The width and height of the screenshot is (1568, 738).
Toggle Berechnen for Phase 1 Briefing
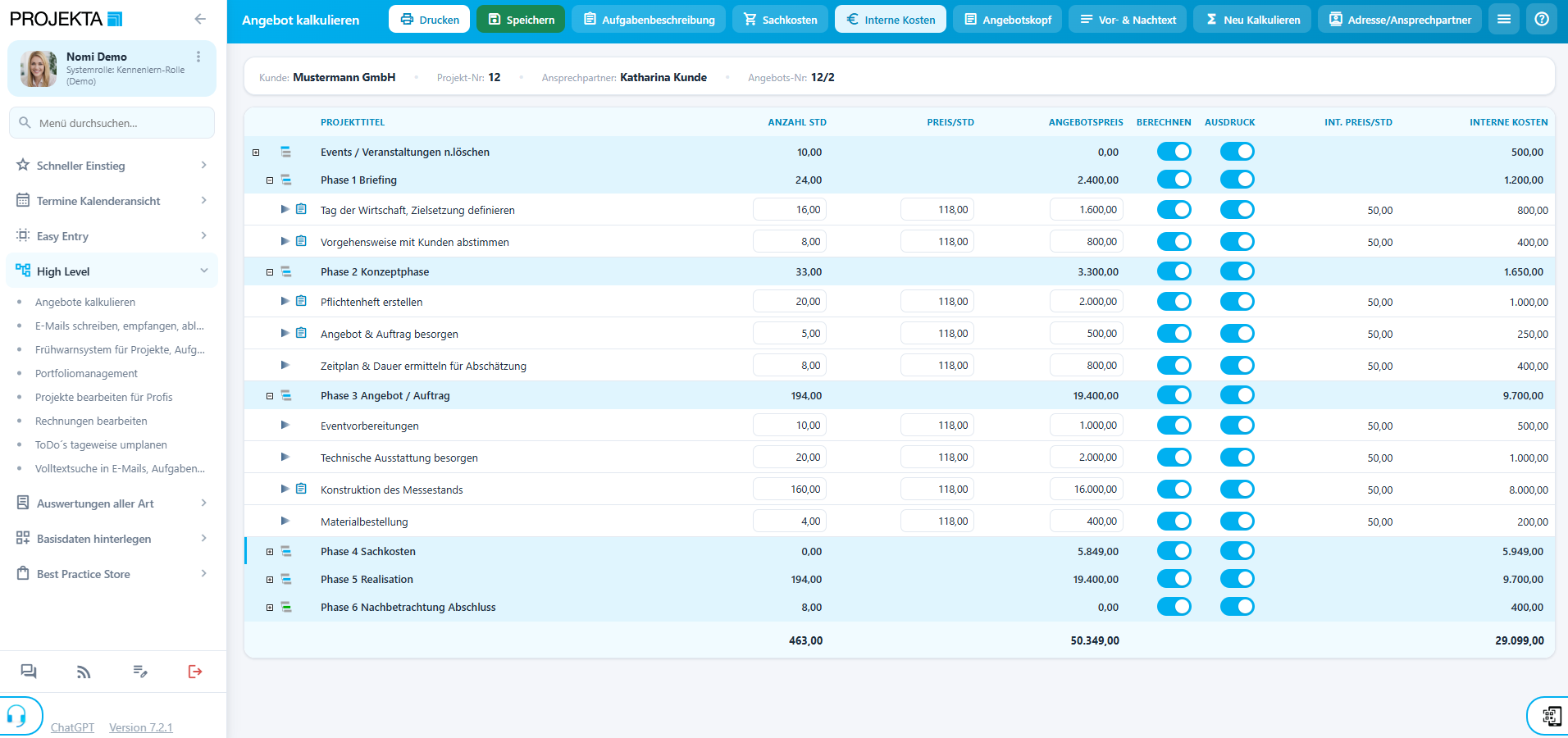point(1174,180)
